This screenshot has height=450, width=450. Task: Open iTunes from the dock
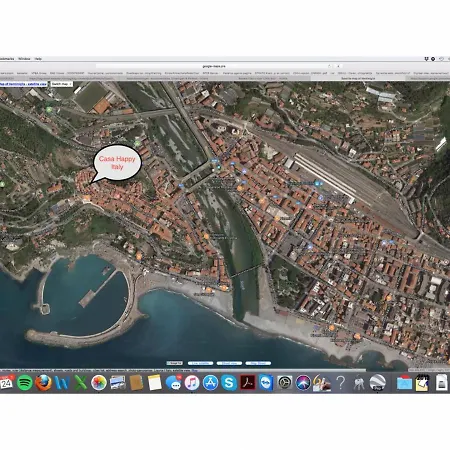192,383
